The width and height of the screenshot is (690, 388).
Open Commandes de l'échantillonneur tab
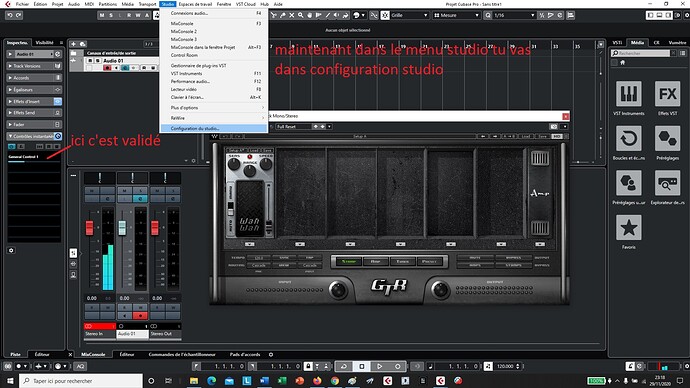(x=182, y=354)
